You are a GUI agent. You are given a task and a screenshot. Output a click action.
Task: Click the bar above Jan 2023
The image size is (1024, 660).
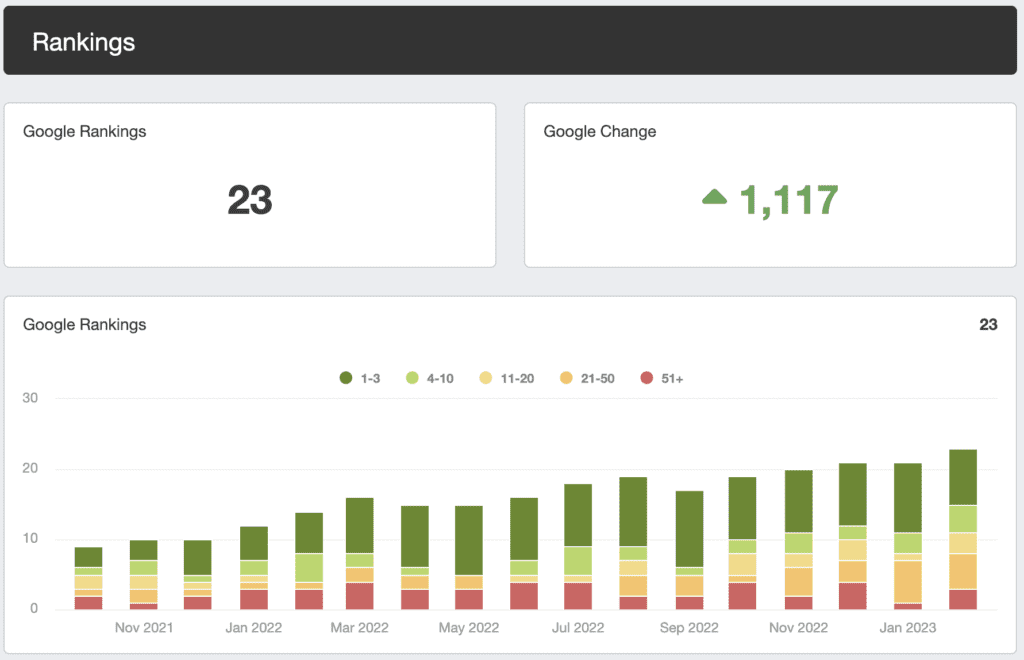tap(908, 536)
